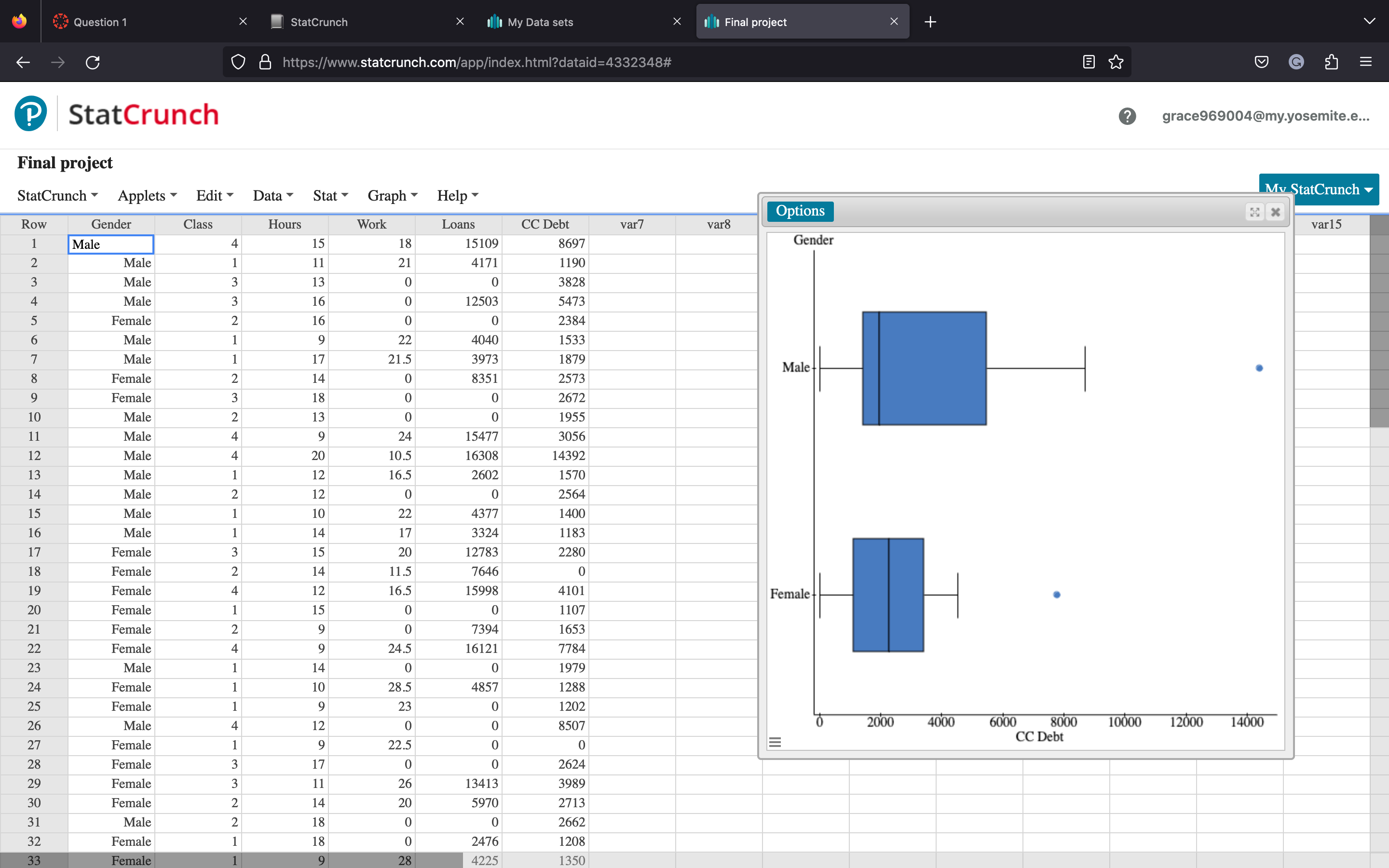Image resolution: width=1389 pixels, height=868 pixels.
Task: Expand the Graph dropdown menu
Action: (392, 196)
